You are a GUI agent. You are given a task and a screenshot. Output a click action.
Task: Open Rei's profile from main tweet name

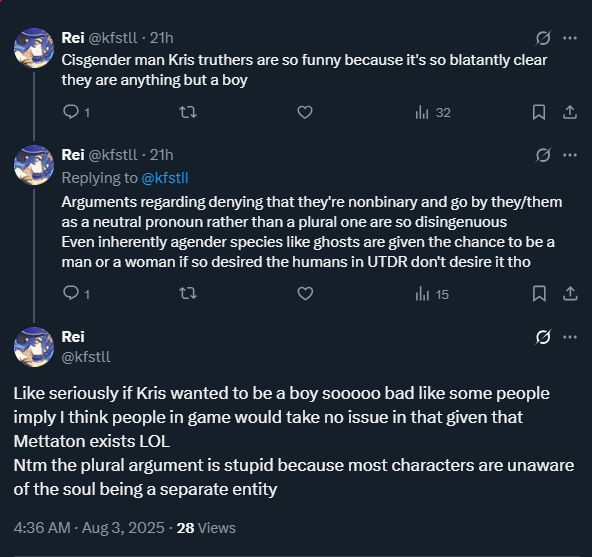click(73, 337)
